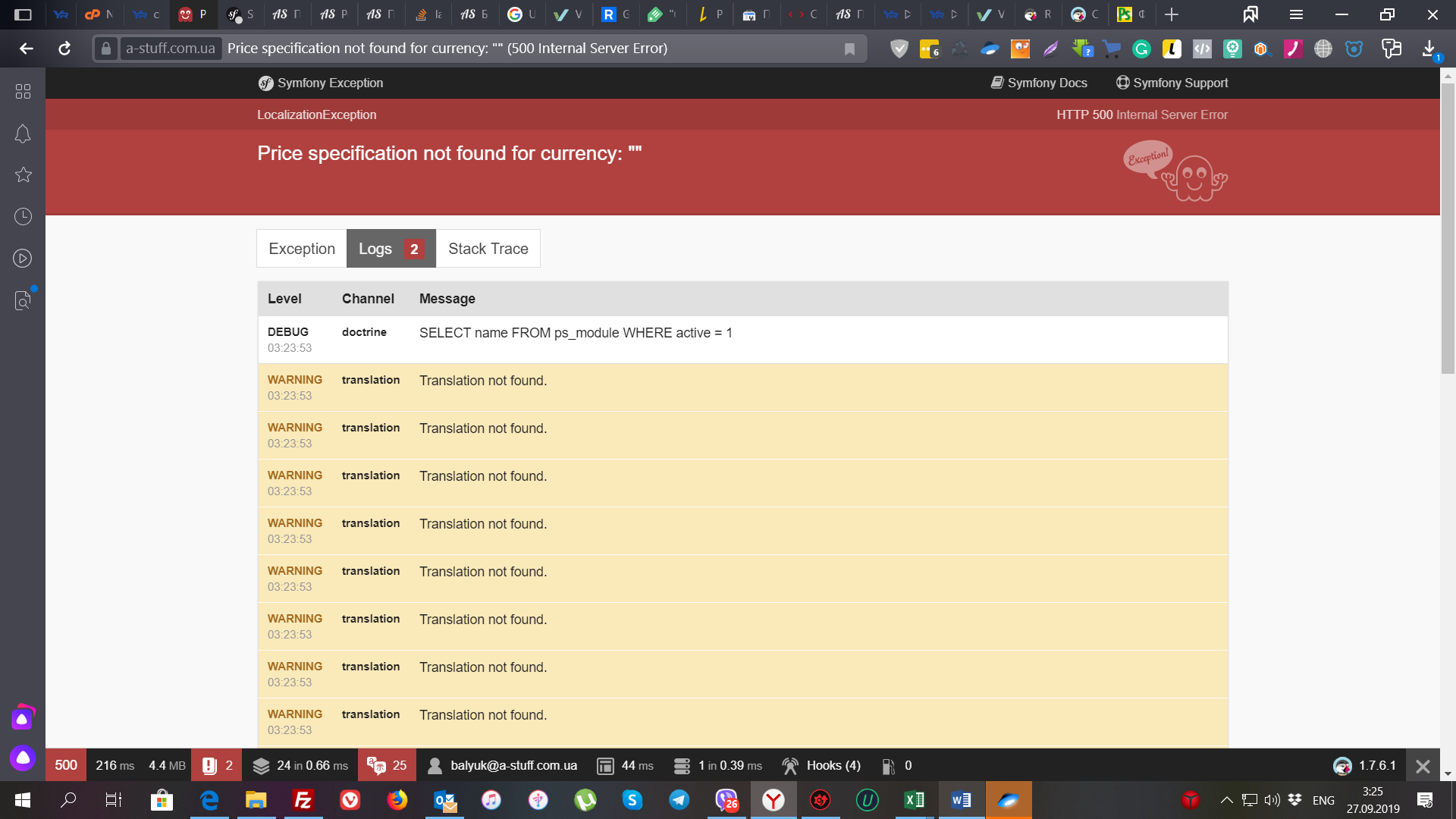
Task: Open the browser hamburger menu
Action: pos(1296,14)
